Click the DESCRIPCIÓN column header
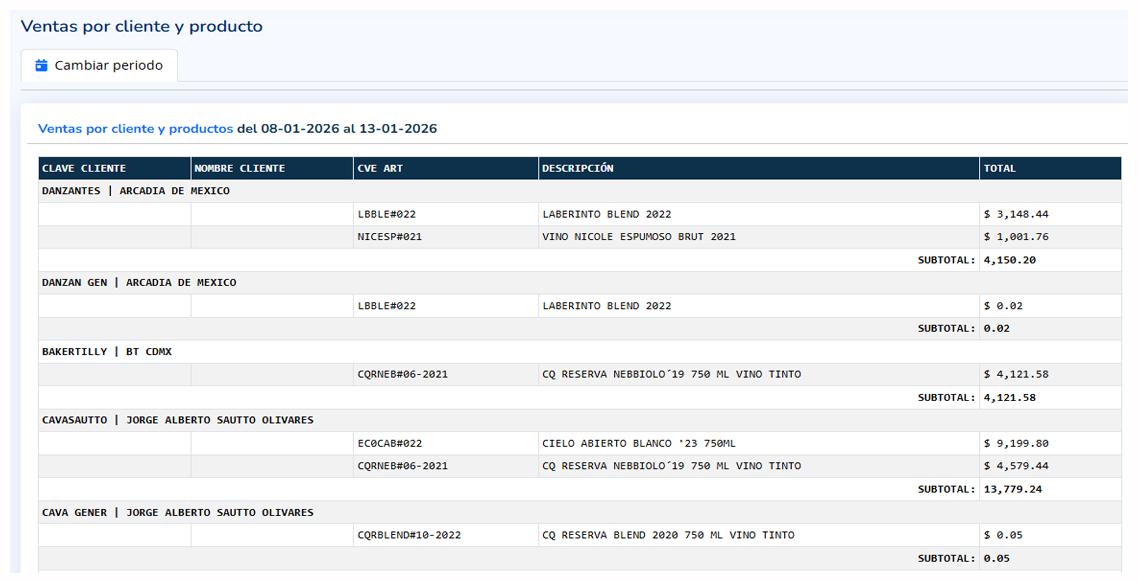1139x582 pixels. pos(578,168)
